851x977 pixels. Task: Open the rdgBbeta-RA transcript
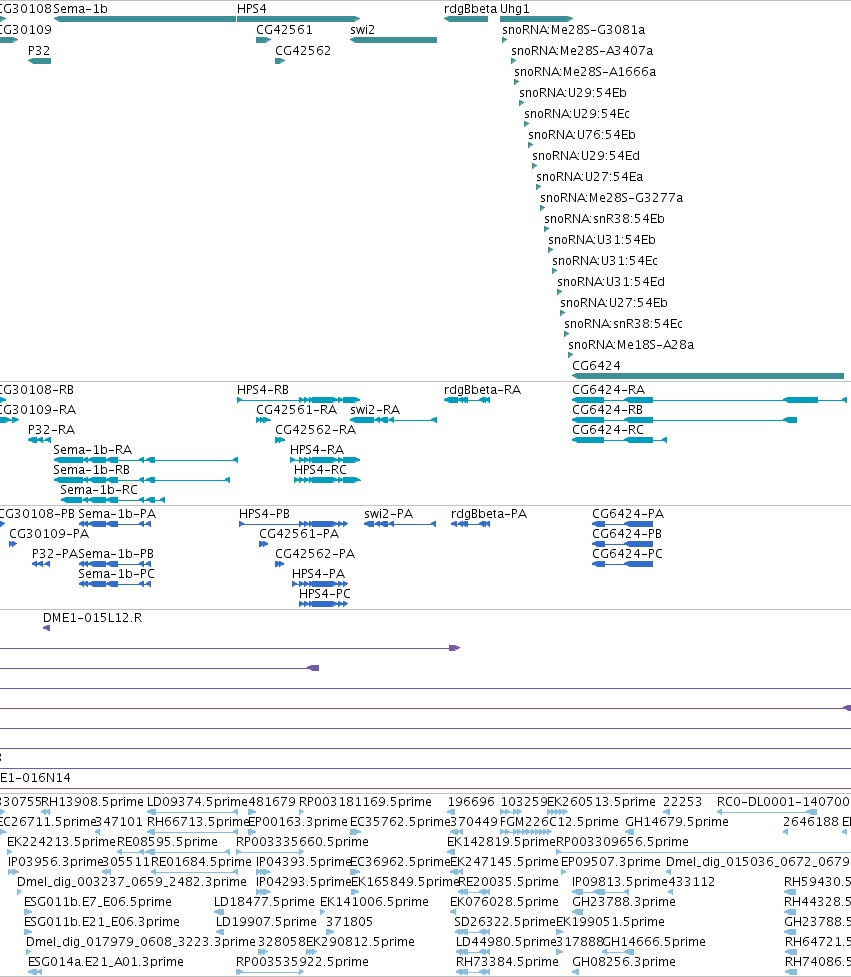(x=467, y=400)
